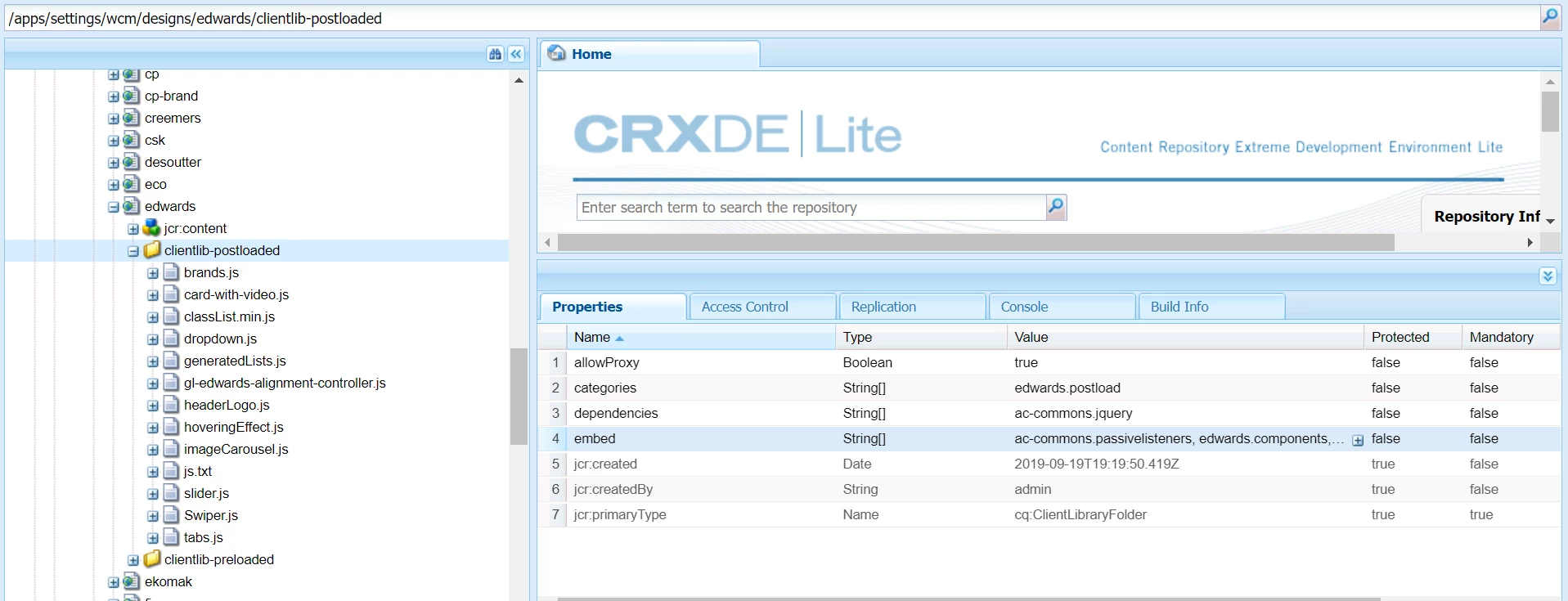The height and width of the screenshot is (601, 1568).
Task: Collapse the edwards tree node
Action: pyautogui.click(x=114, y=207)
